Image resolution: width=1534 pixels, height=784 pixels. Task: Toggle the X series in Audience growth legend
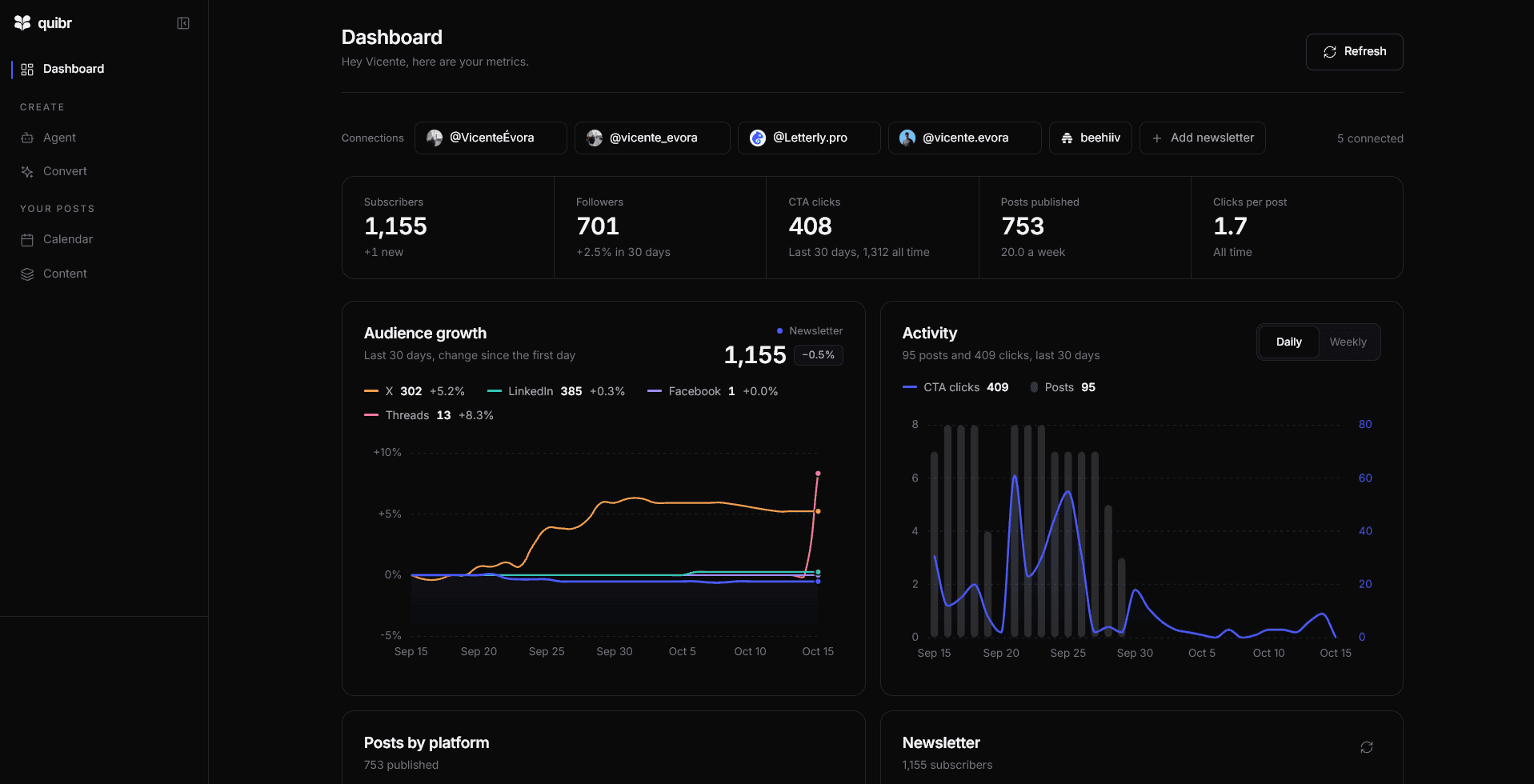coord(415,391)
